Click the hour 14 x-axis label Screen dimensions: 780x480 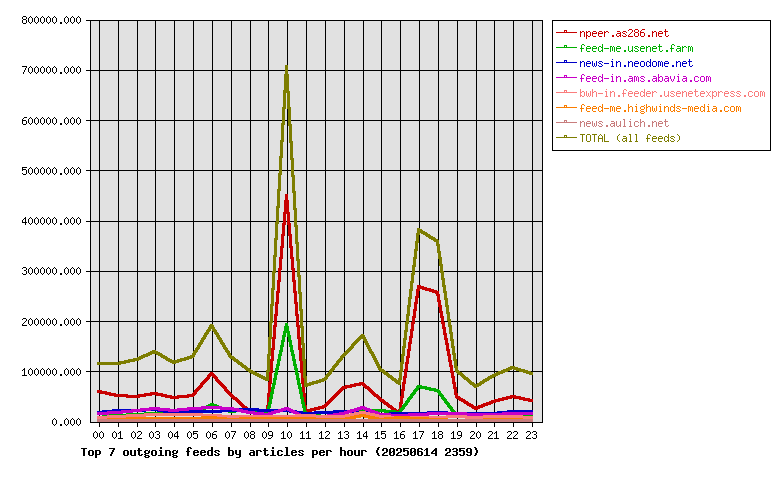pyautogui.click(x=362, y=435)
